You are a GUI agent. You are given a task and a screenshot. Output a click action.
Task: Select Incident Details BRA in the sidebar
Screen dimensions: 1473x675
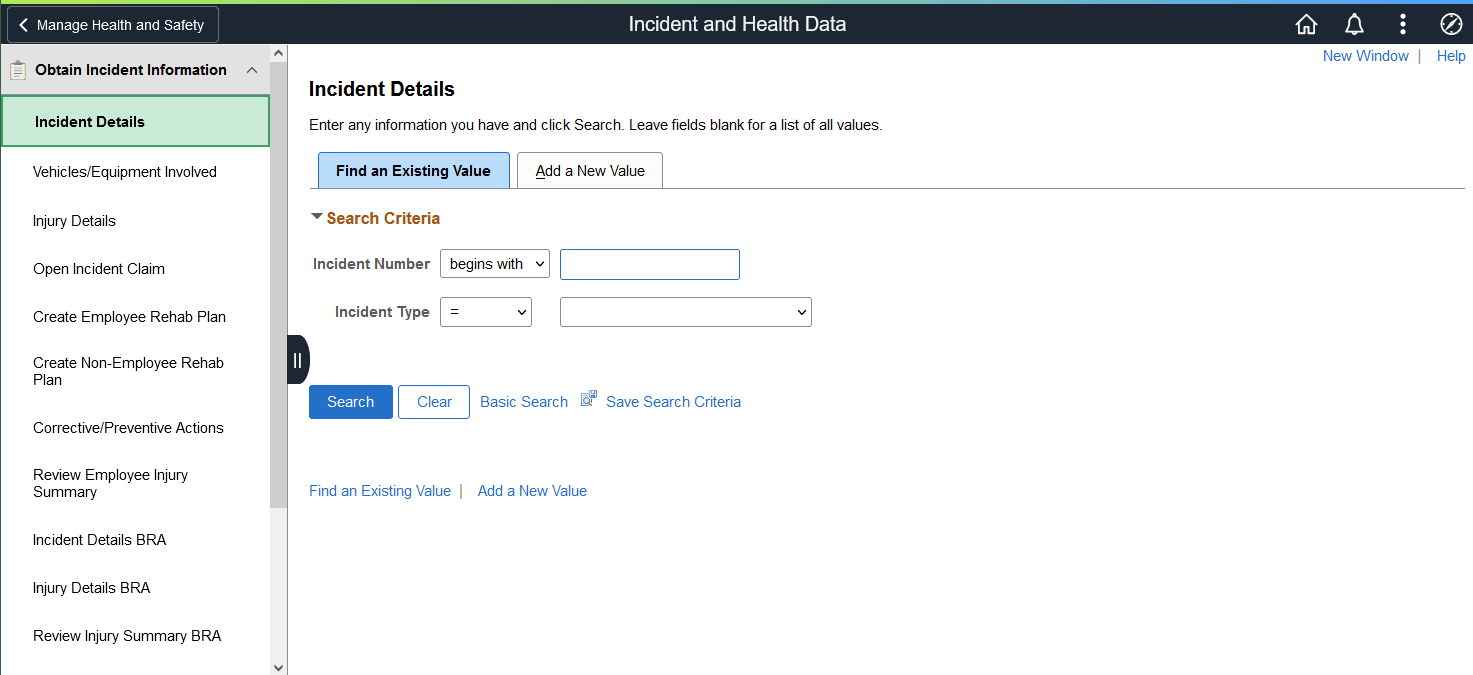[x=99, y=540]
